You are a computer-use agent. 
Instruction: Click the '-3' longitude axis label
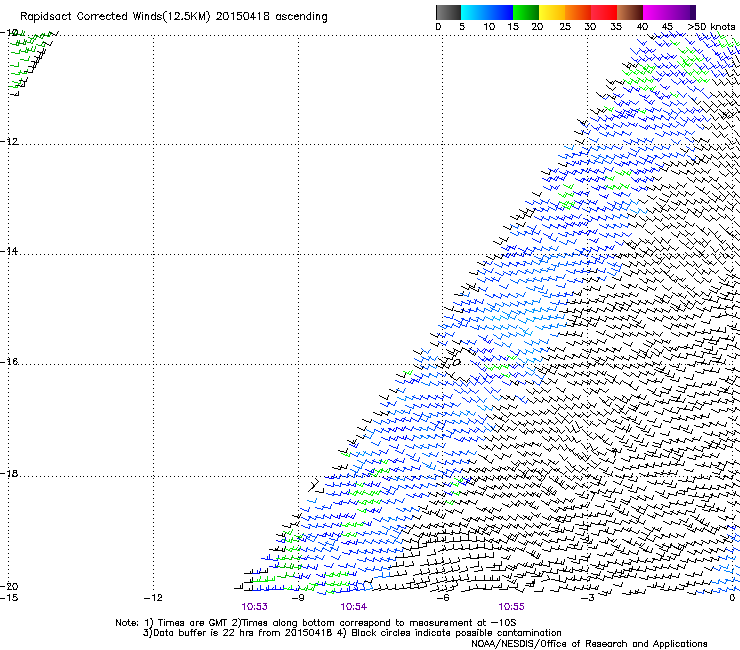pos(588,598)
